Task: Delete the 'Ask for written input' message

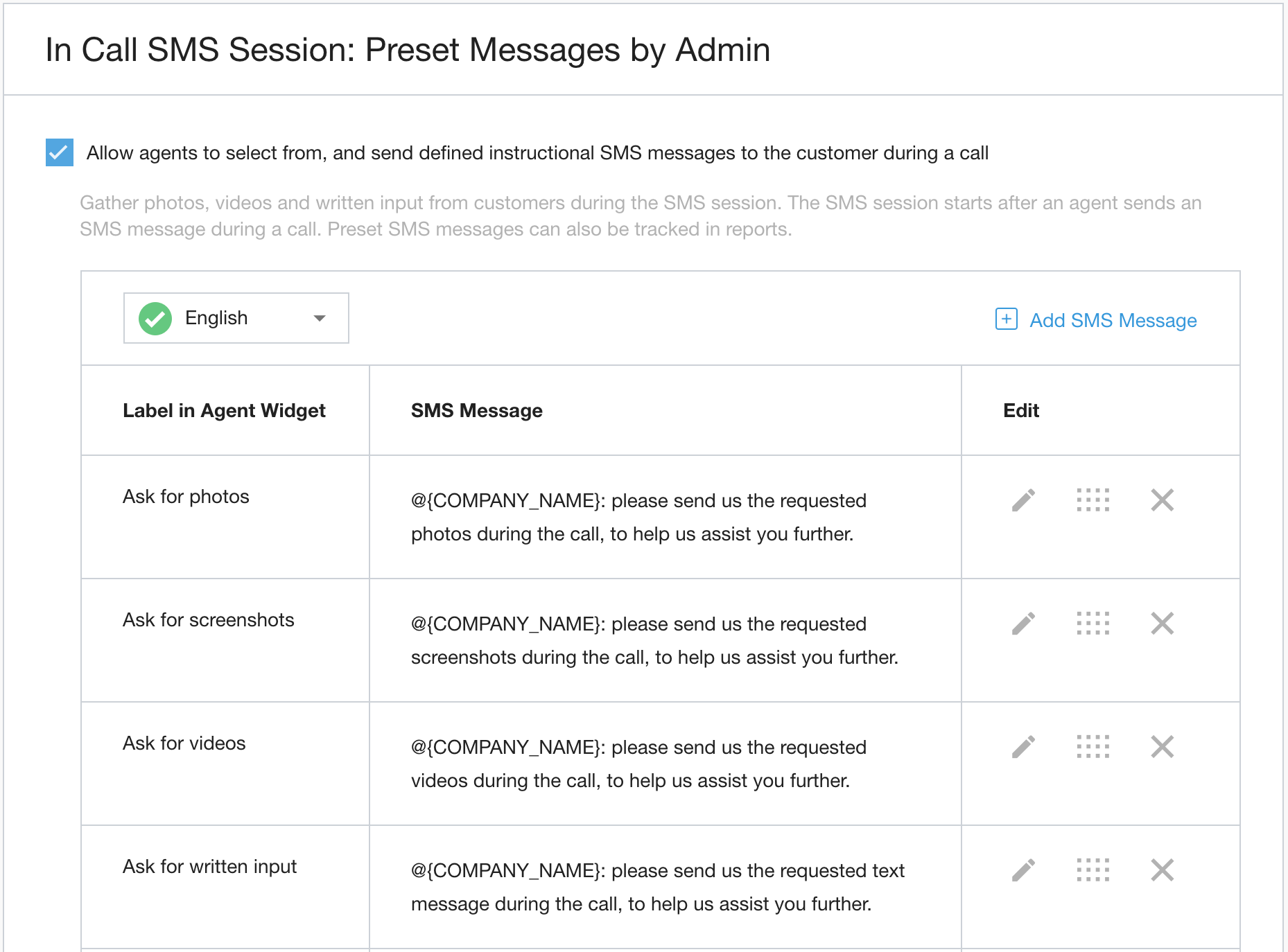Action: [x=1162, y=870]
